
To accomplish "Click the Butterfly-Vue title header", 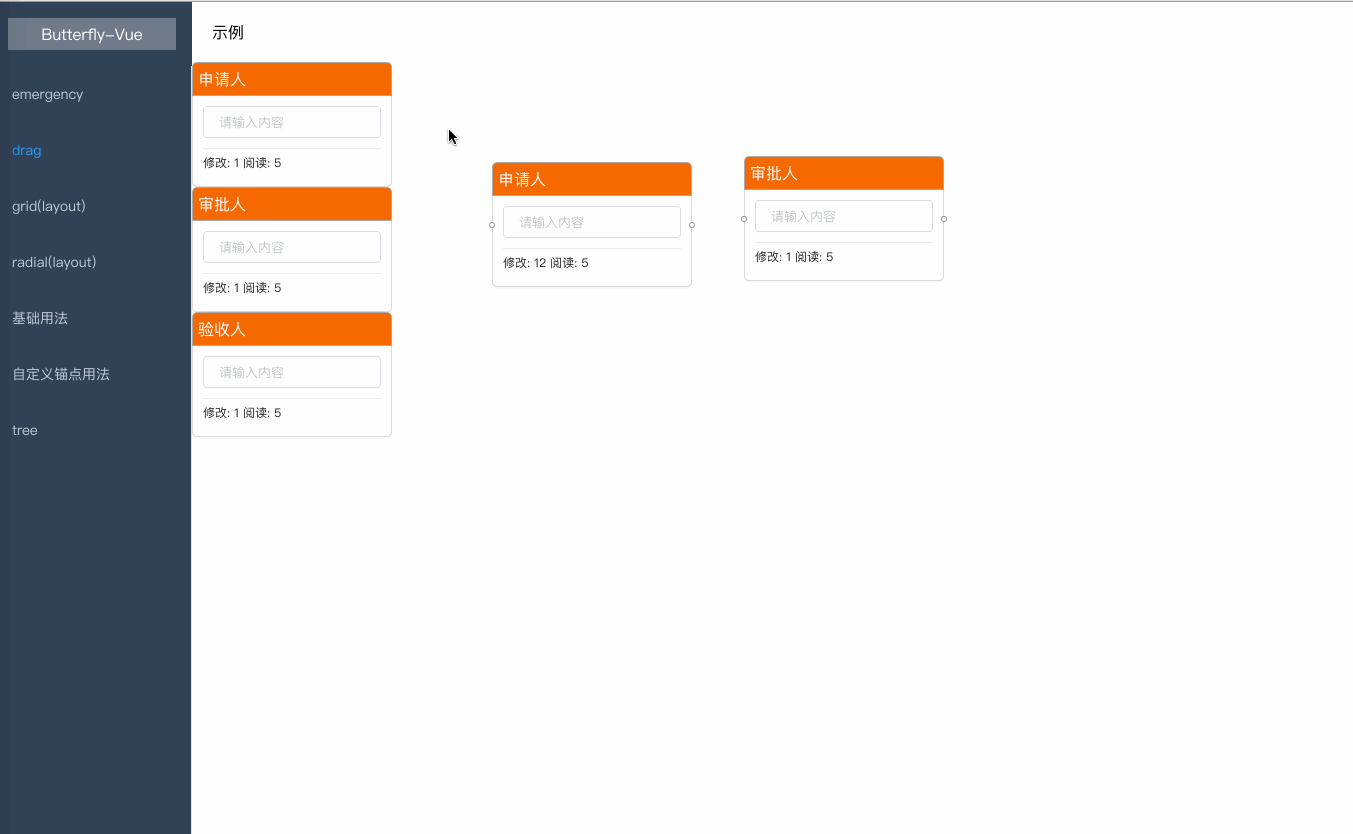I will tap(91, 33).
